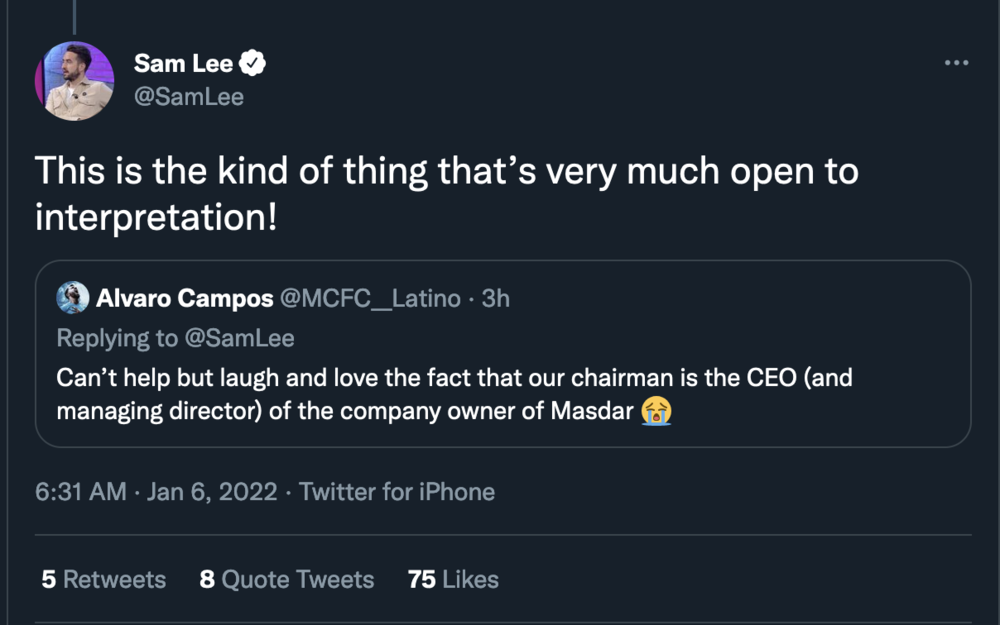Screen dimensions: 1000x625
Task: Click the 'Twitter for iPhone' source link
Action: click(397, 491)
